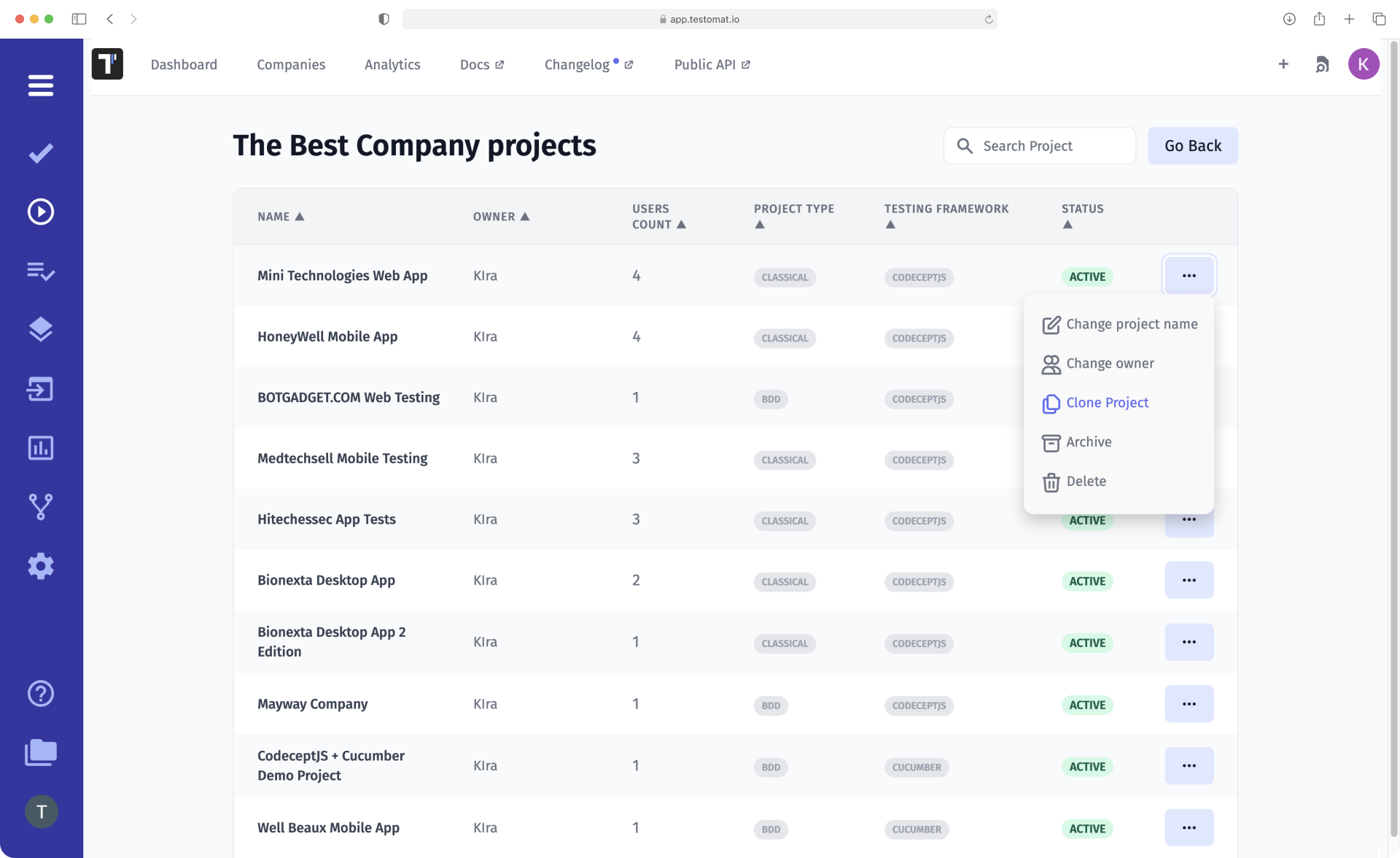The image size is (1400, 858).
Task: Click the checkmark tests icon in sidebar
Action: click(x=41, y=152)
